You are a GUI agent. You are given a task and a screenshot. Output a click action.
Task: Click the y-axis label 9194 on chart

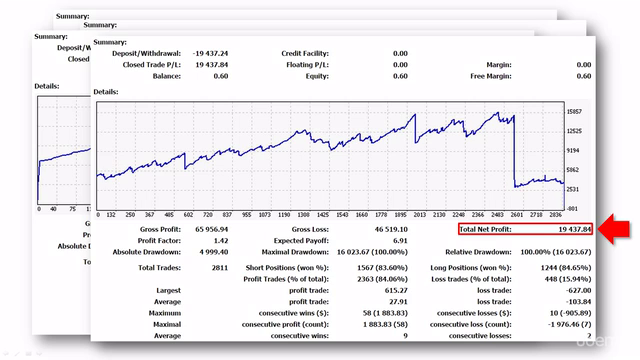pyautogui.click(x=573, y=151)
